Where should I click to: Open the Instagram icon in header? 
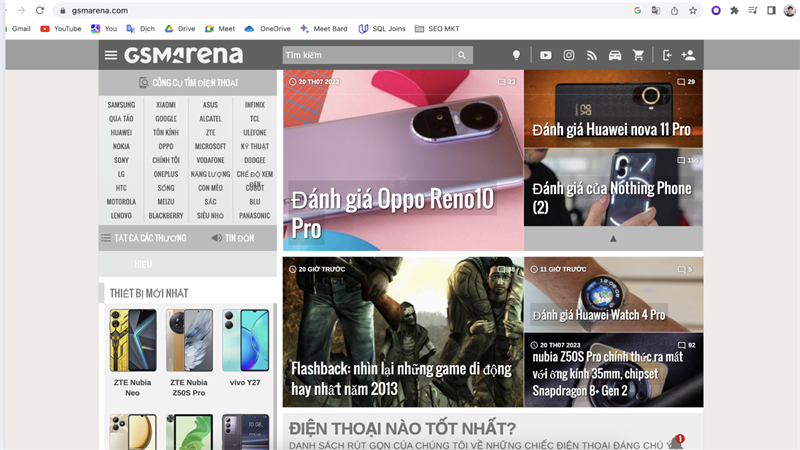pyautogui.click(x=569, y=55)
